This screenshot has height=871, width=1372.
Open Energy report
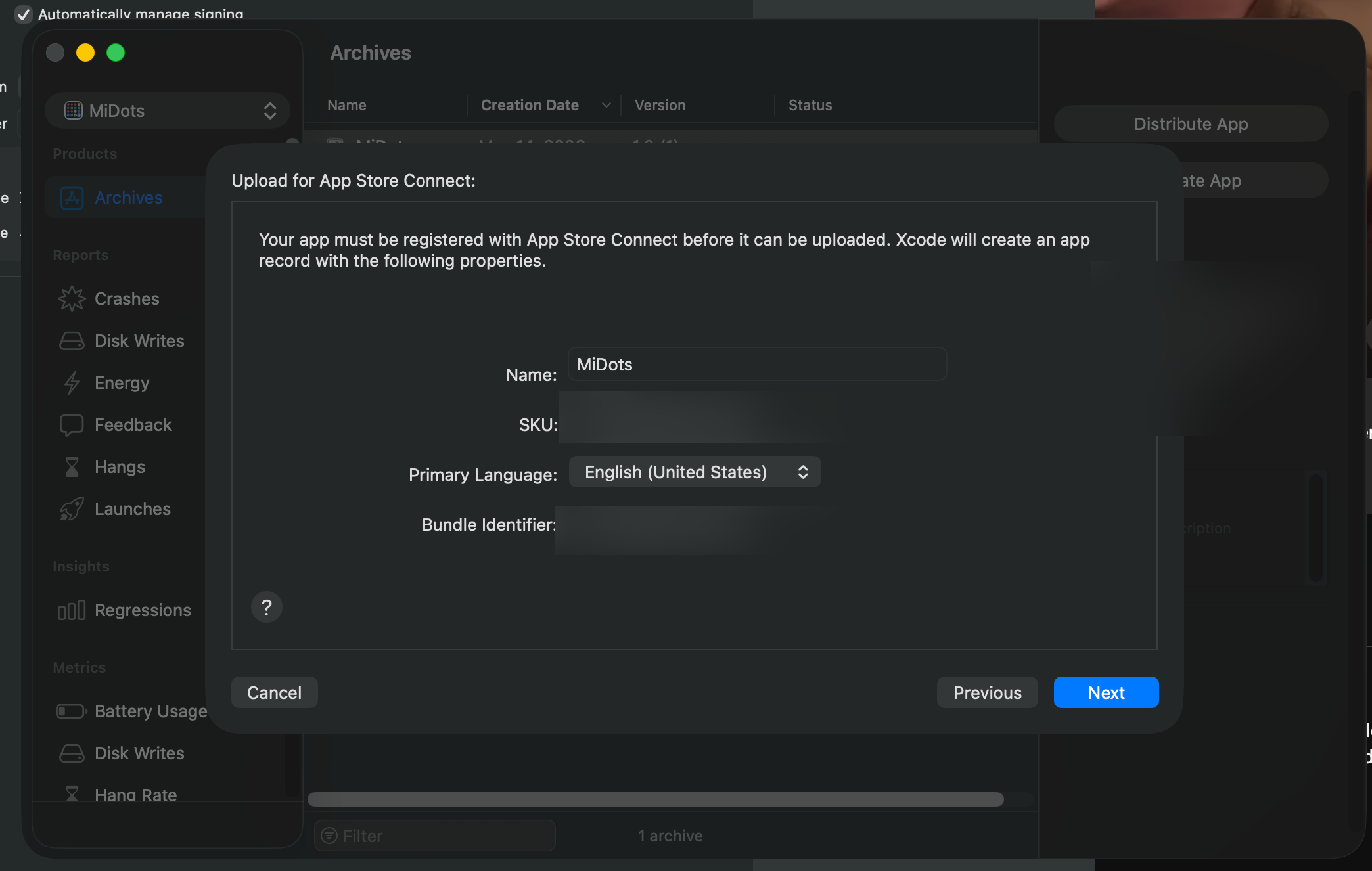[122, 382]
